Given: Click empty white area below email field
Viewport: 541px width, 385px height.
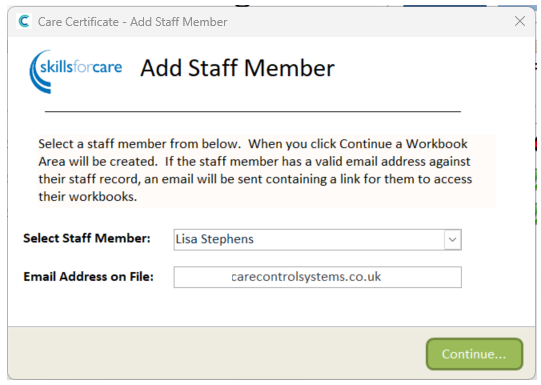Looking at the screenshot, I should point(269,307).
